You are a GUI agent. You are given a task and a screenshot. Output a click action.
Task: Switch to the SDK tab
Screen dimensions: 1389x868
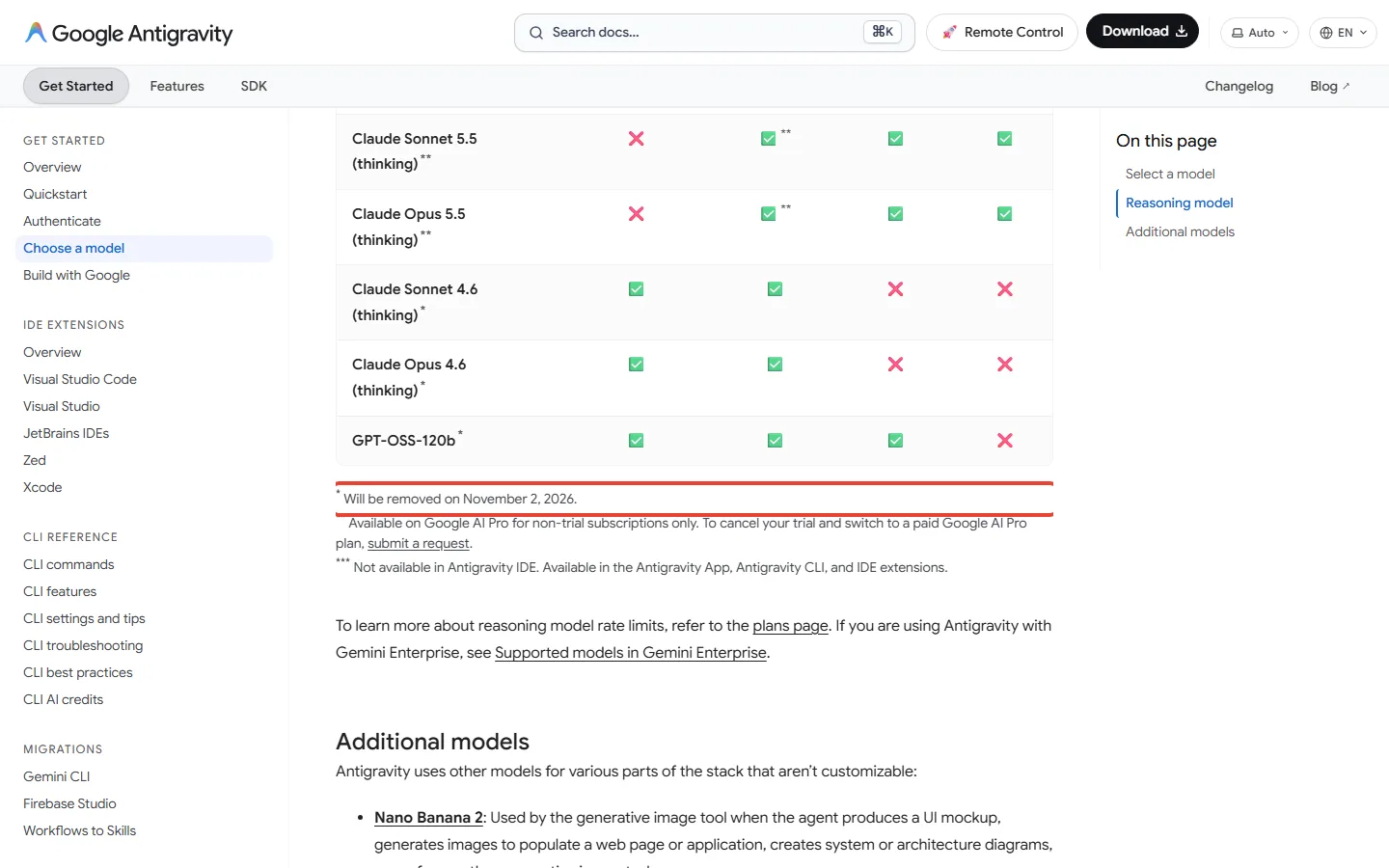[x=254, y=86]
